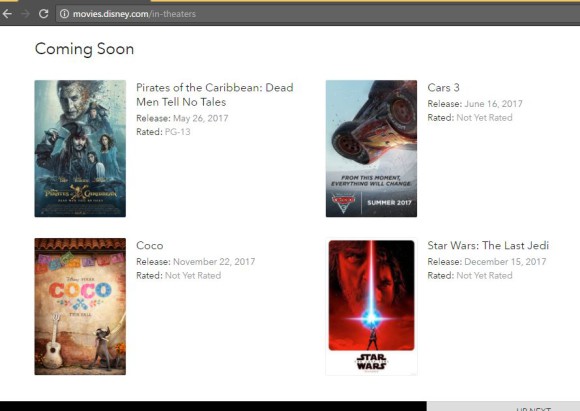Image resolution: width=580 pixels, height=411 pixels.
Task: View site info icon in address bar
Action: pos(64,14)
